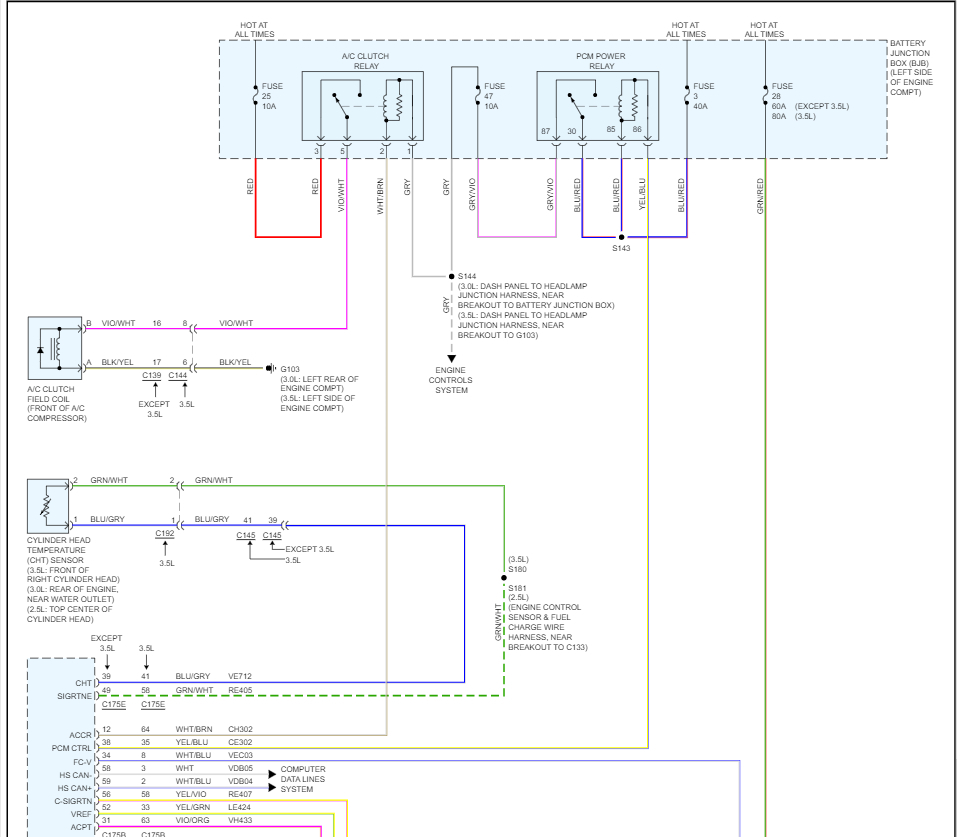The image size is (961, 837).
Task: Click the C139 connector label
Action: (151, 376)
